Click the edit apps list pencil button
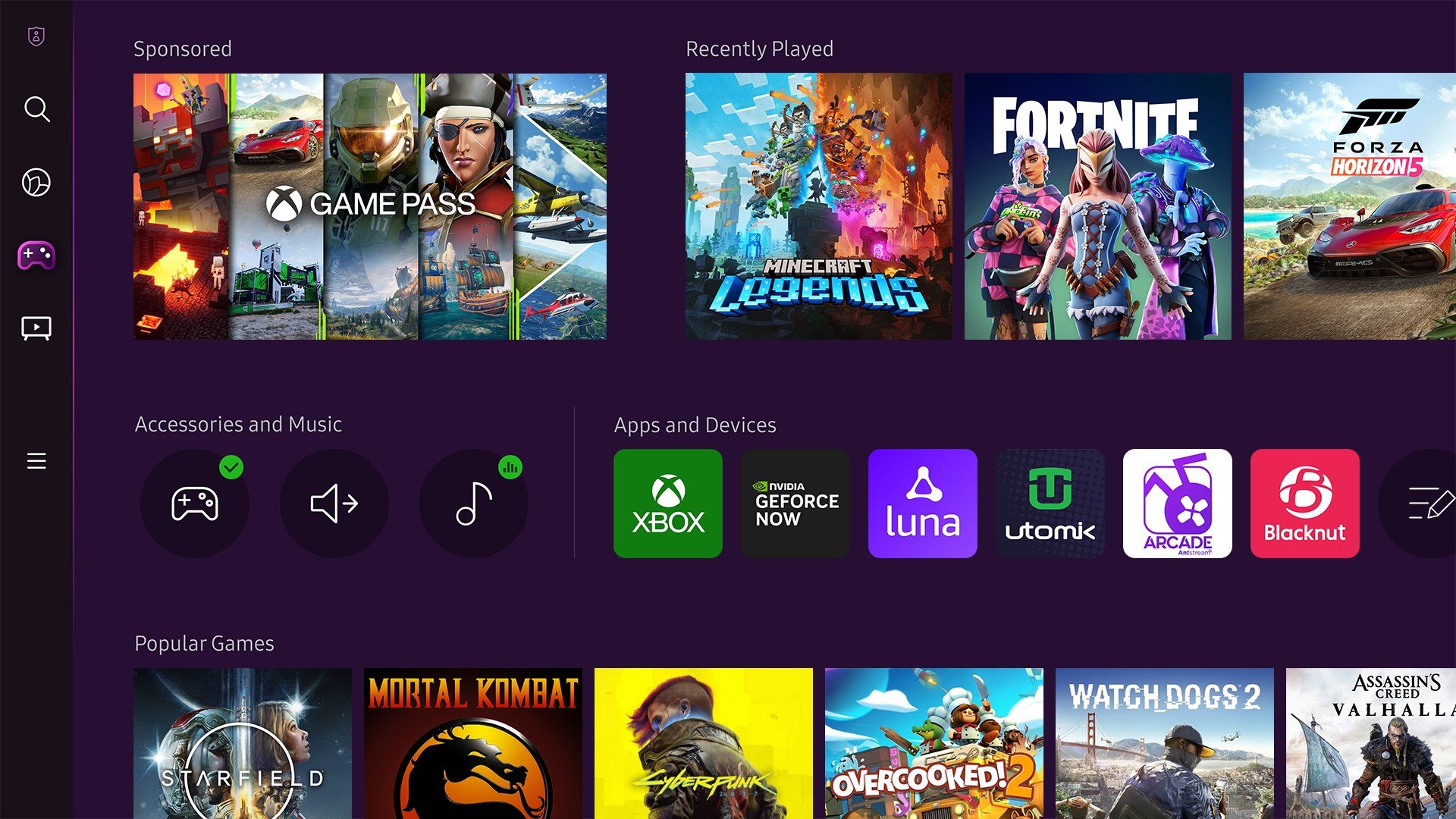Viewport: 1456px width, 819px height. [x=1432, y=503]
